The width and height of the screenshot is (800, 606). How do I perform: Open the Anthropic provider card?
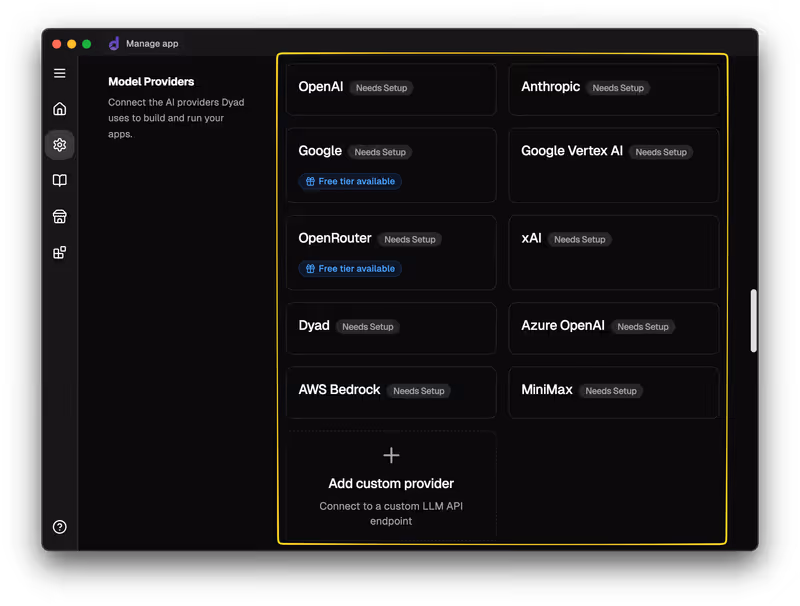pos(614,89)
